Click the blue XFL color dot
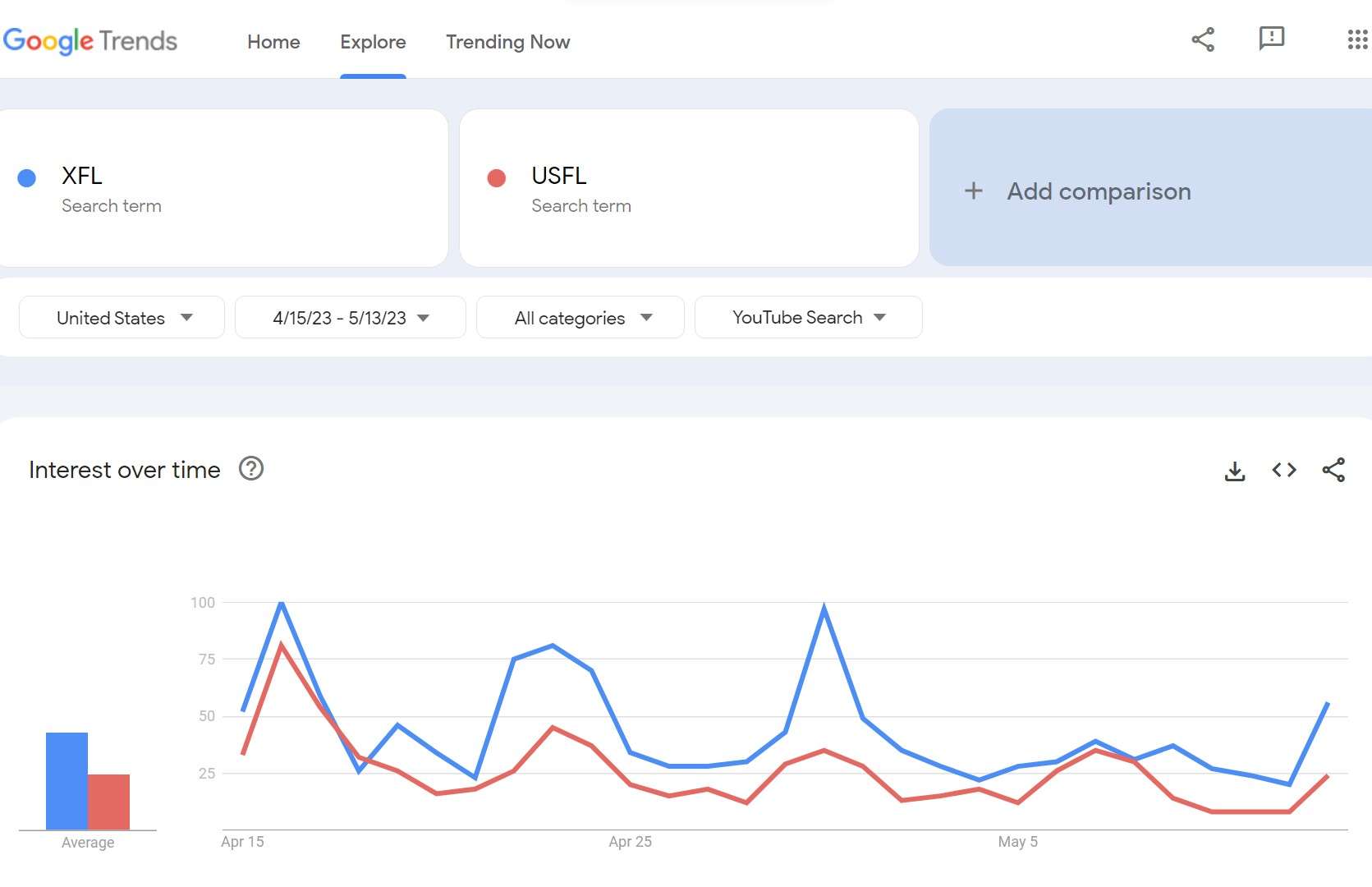1372x887 pixels. coord(26,178)
